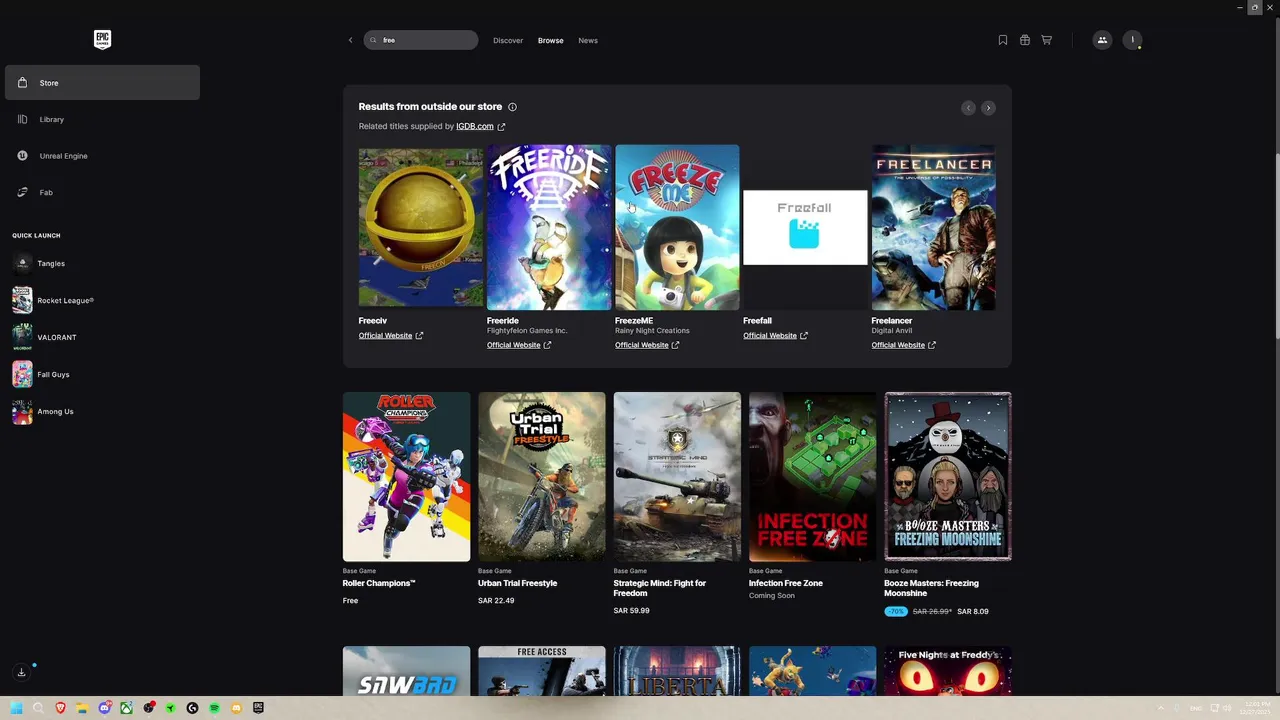The height and width of the screenshot is (720, 1280).
Task: Open Freeride's Official Website link
Action: pyautogui.click(x=519, y=345)
